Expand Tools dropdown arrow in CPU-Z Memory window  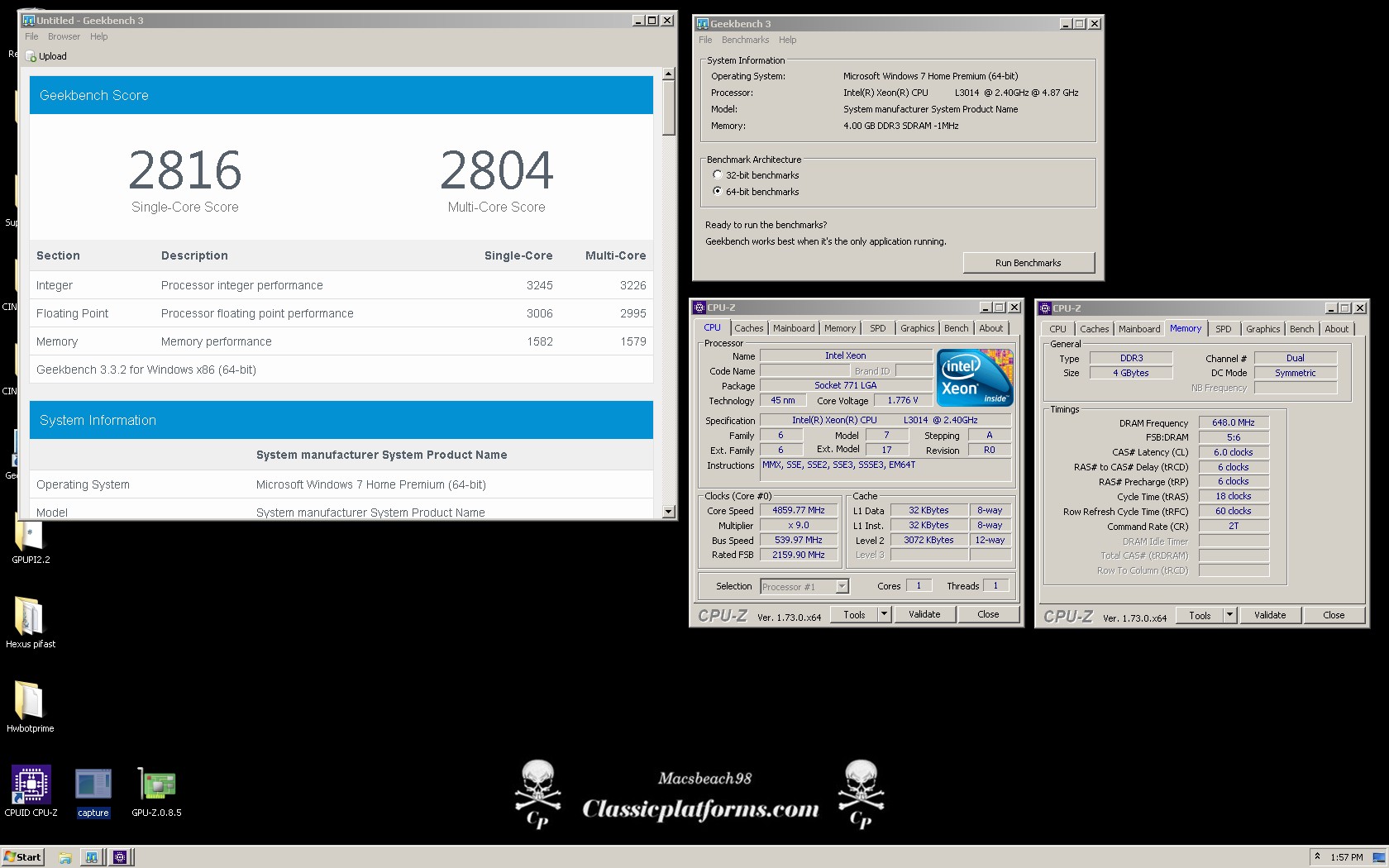[1229, 615]
